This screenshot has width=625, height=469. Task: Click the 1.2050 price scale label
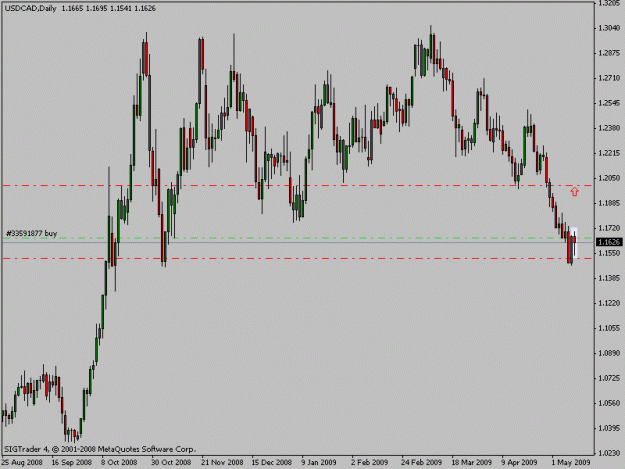coord(609,178)
